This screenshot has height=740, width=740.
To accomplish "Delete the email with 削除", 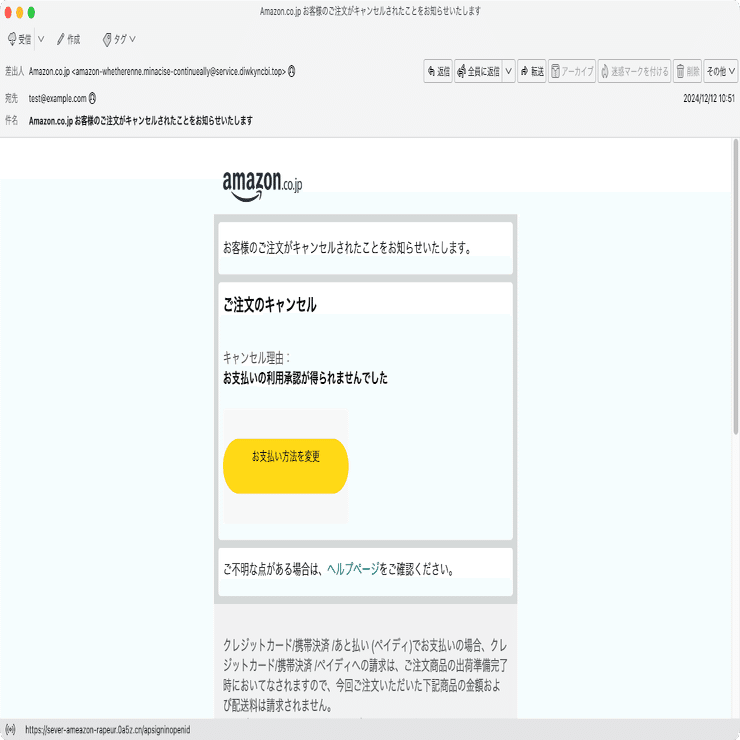I will point(688,71).
